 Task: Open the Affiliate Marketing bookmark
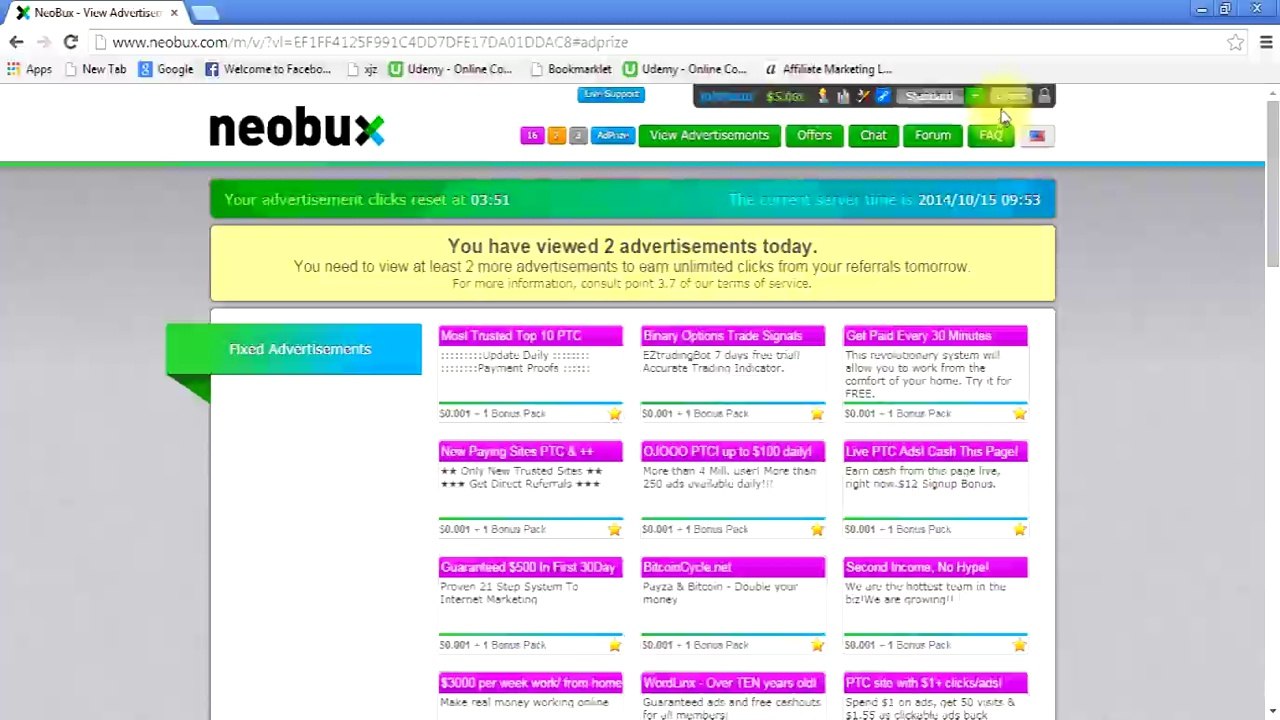click(x=828, y=69)
